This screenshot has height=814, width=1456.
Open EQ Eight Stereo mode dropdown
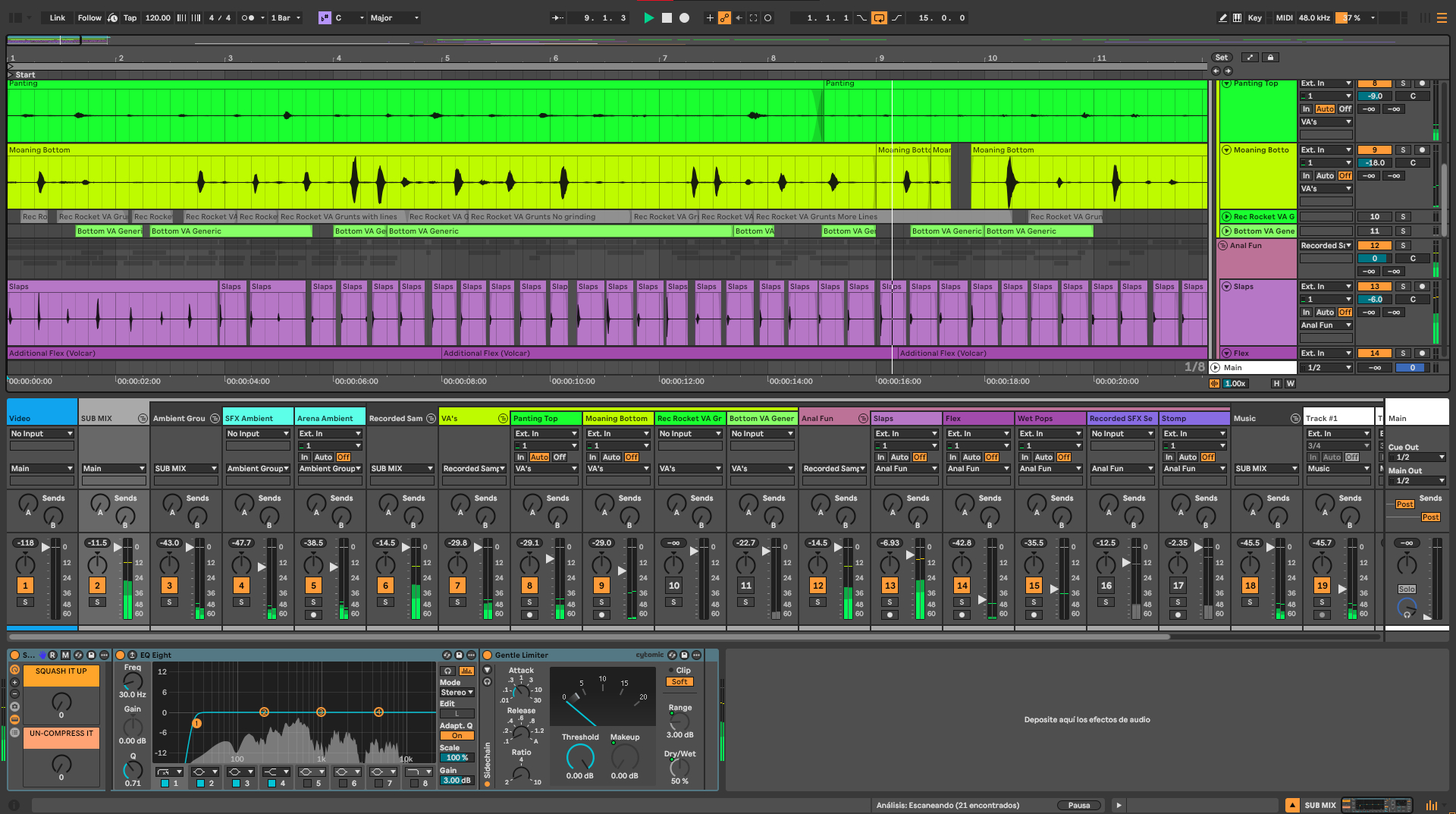coord(457,692)
